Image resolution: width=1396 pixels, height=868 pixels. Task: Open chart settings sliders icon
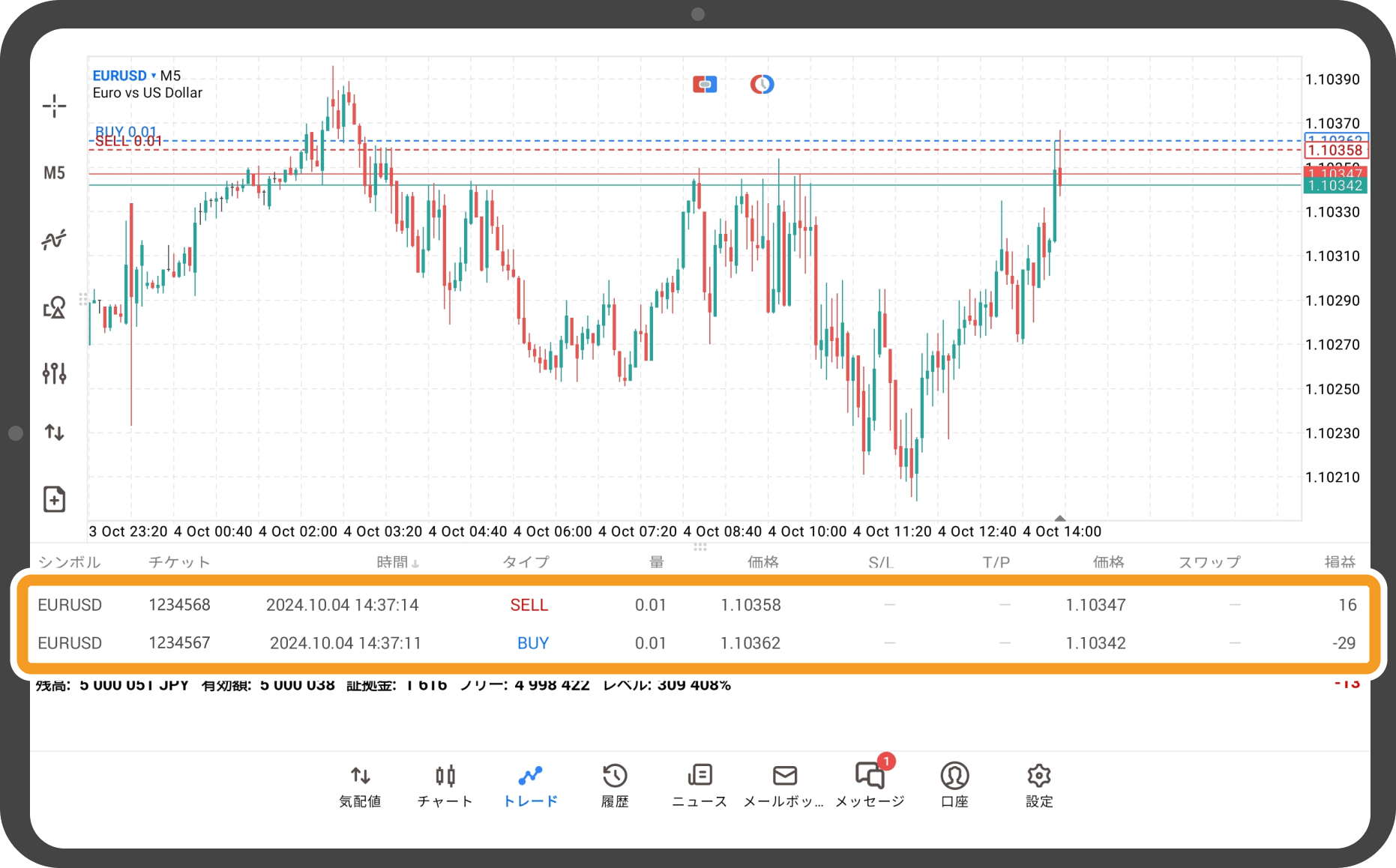(54, 373)
